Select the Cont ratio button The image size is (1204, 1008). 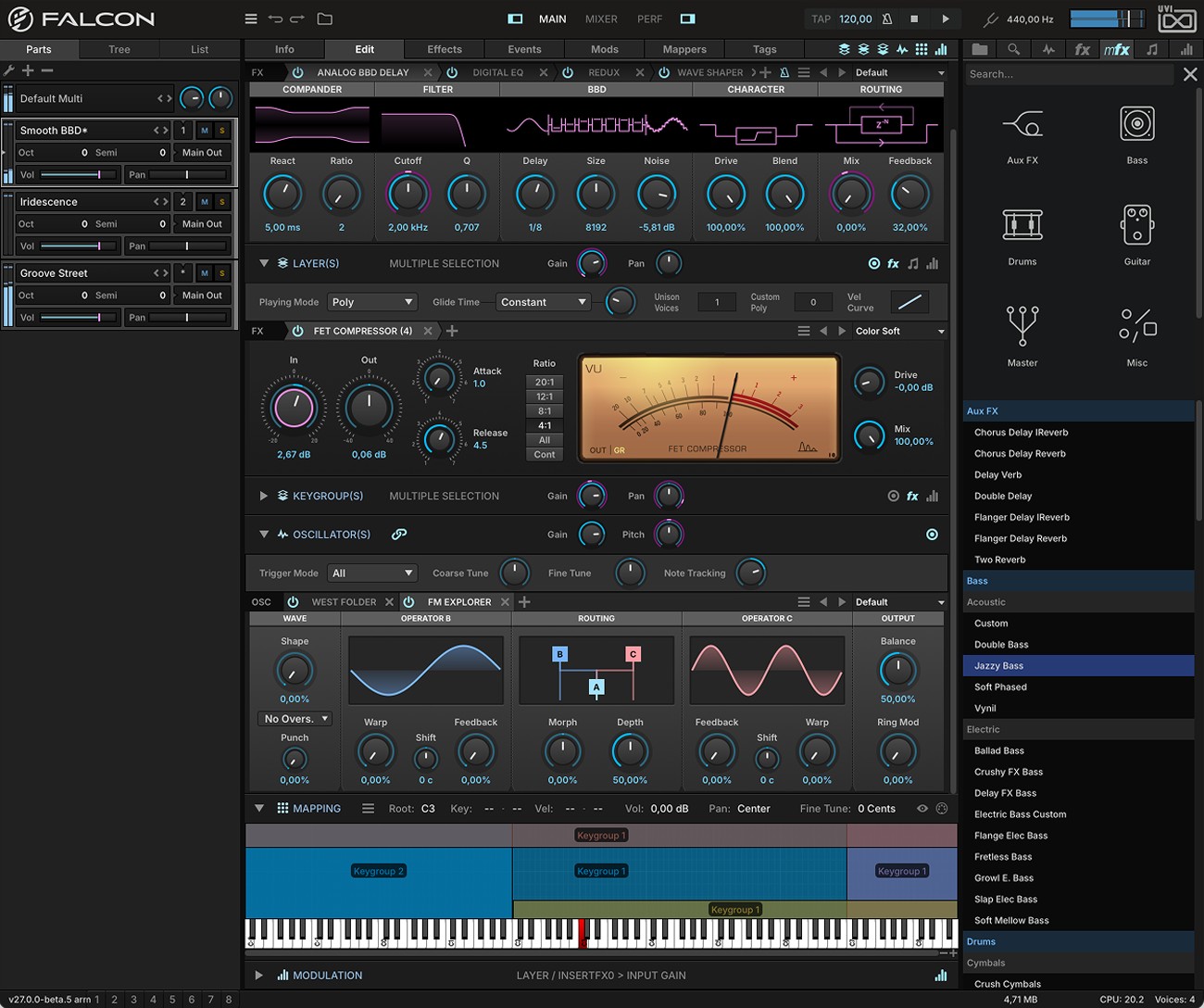[x=545, y=455]
